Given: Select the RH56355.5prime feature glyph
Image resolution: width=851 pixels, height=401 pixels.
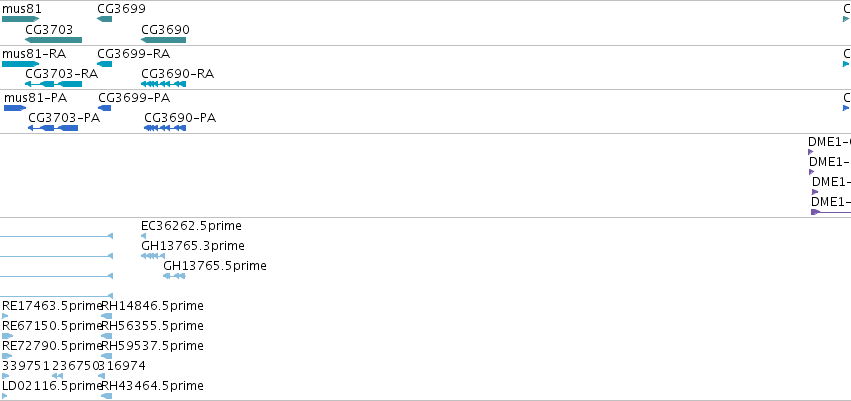Looking at the screenshot, I should (106, 336).
